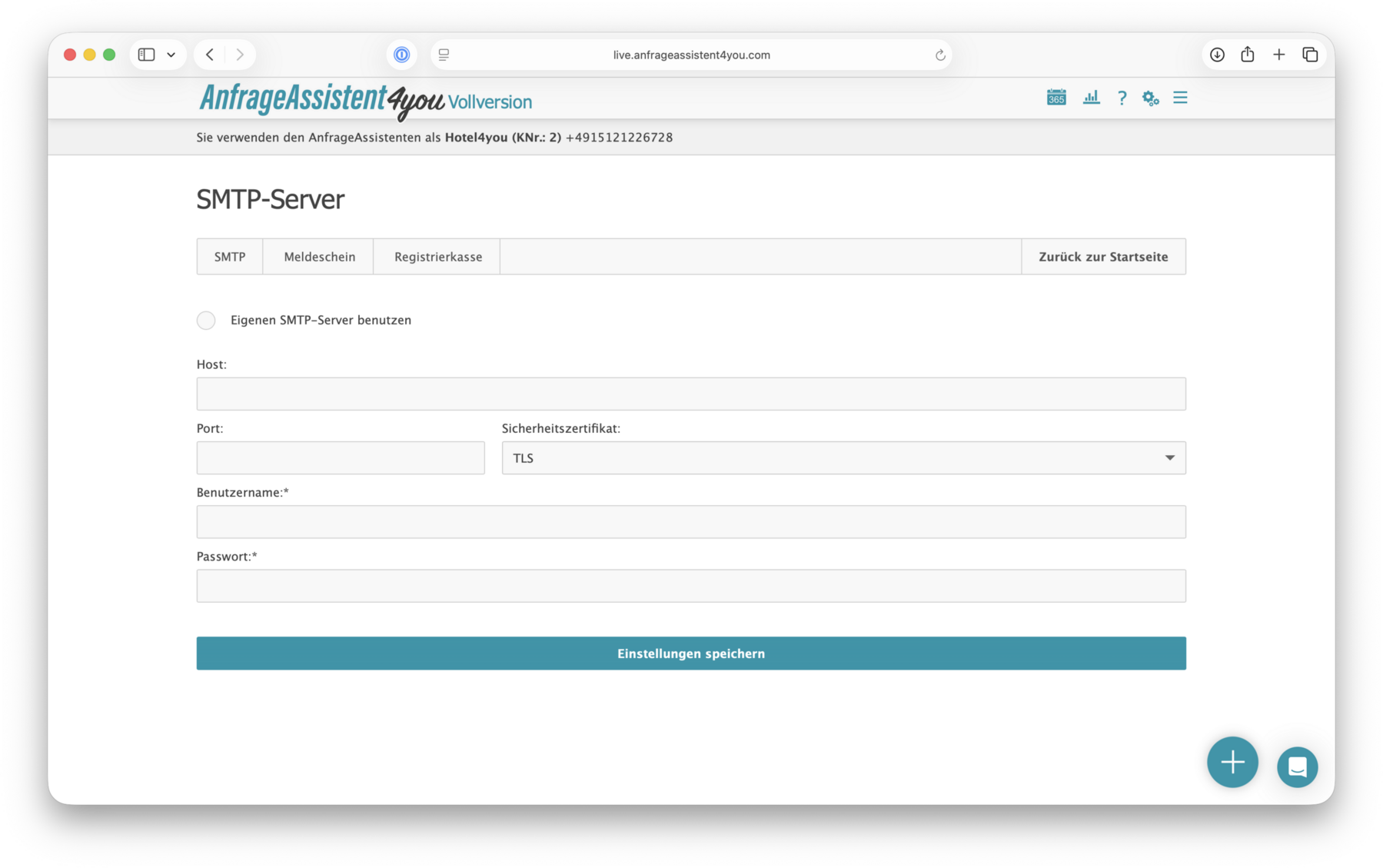Click the page reload control in address bar
1383x868 pixels.
coord(939,54)
